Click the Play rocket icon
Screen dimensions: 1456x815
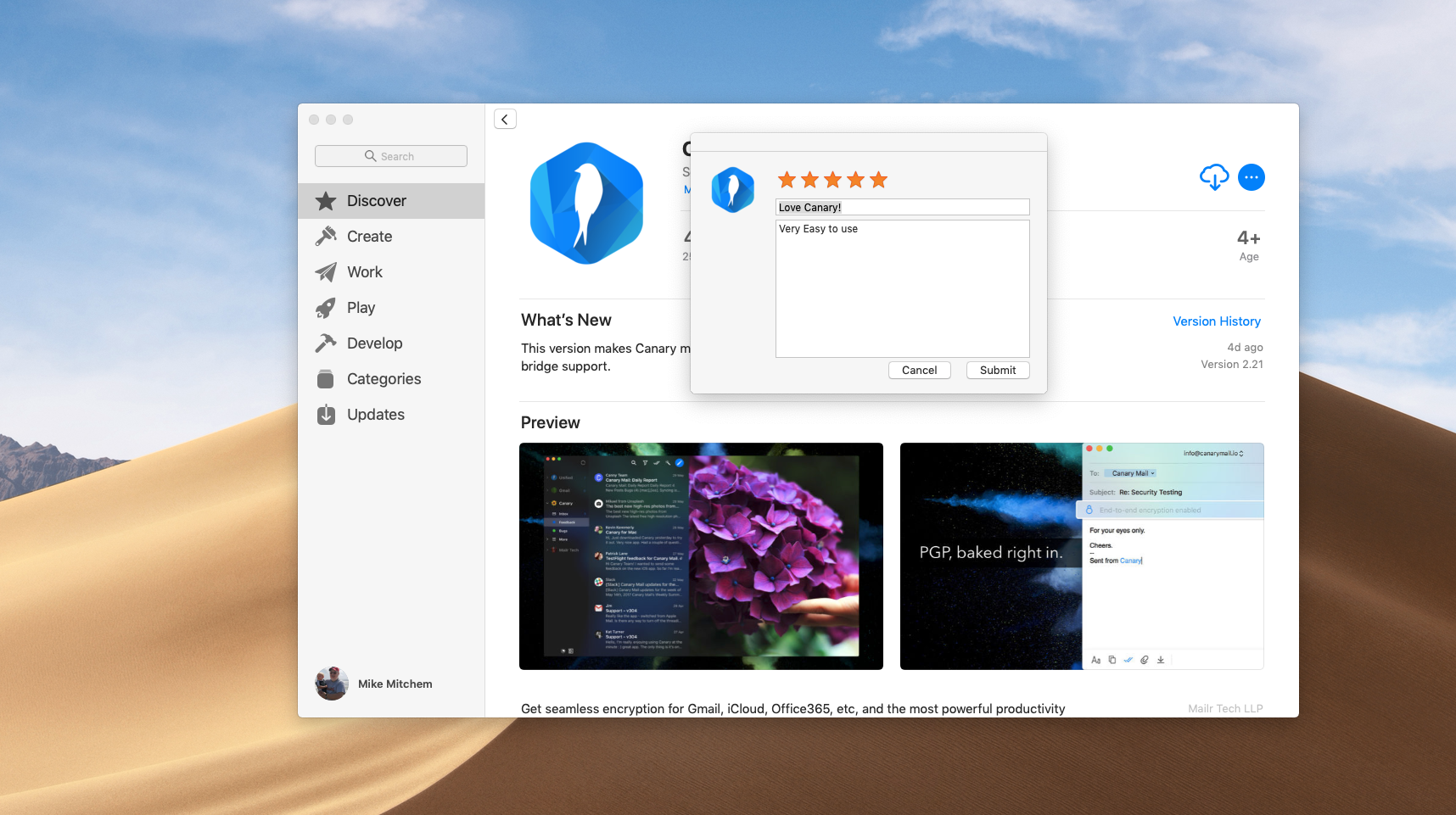click(326, 308)
